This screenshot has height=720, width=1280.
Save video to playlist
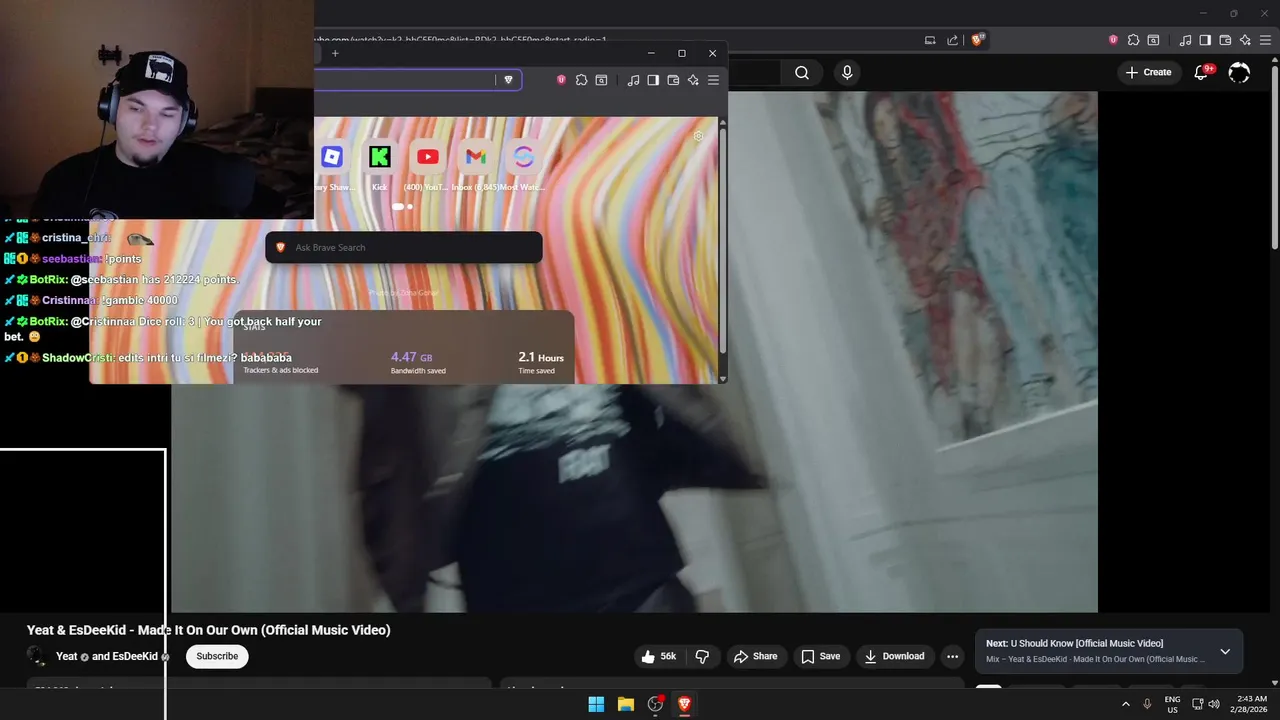820,656
